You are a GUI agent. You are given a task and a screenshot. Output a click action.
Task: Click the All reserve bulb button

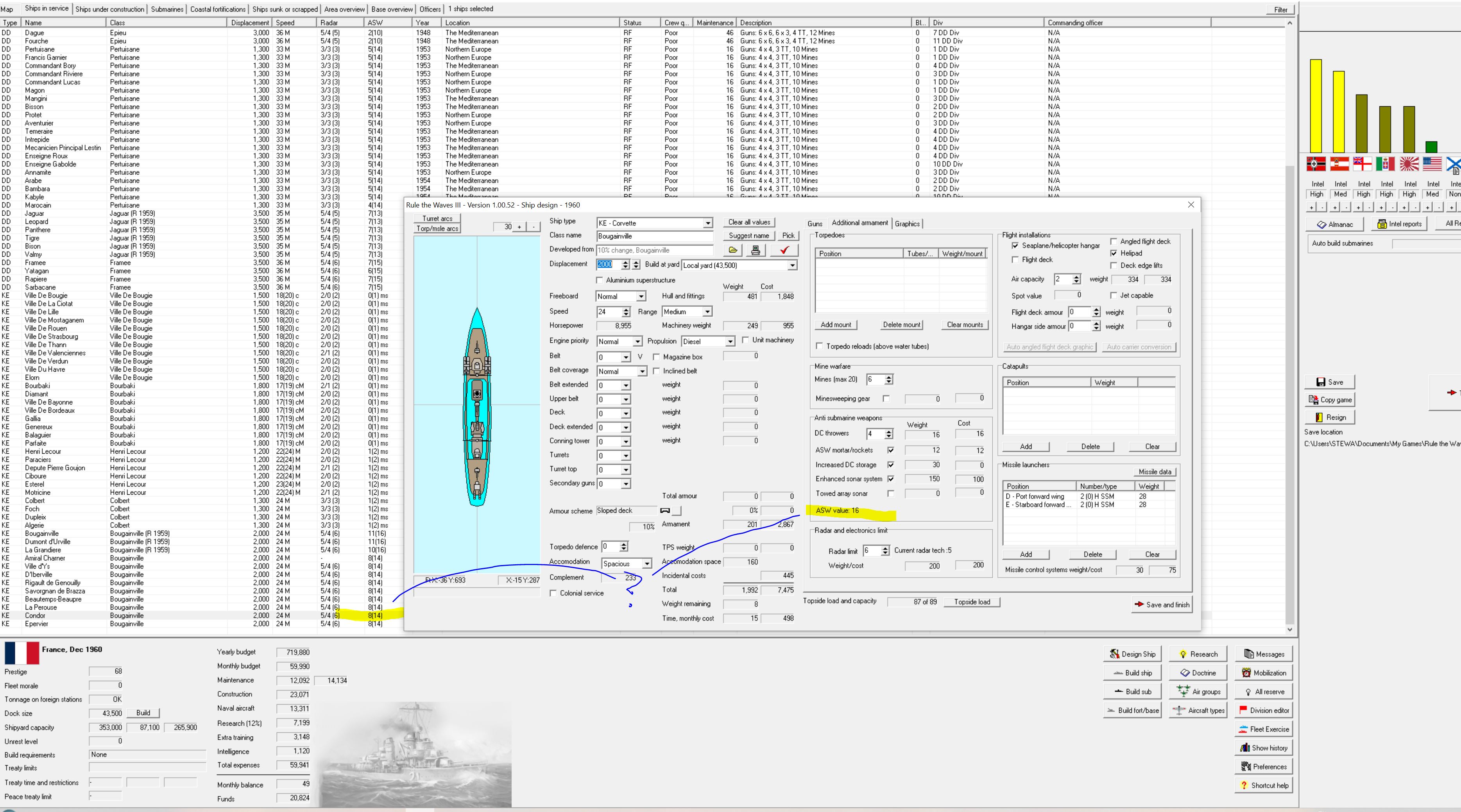pos(1263,691)
